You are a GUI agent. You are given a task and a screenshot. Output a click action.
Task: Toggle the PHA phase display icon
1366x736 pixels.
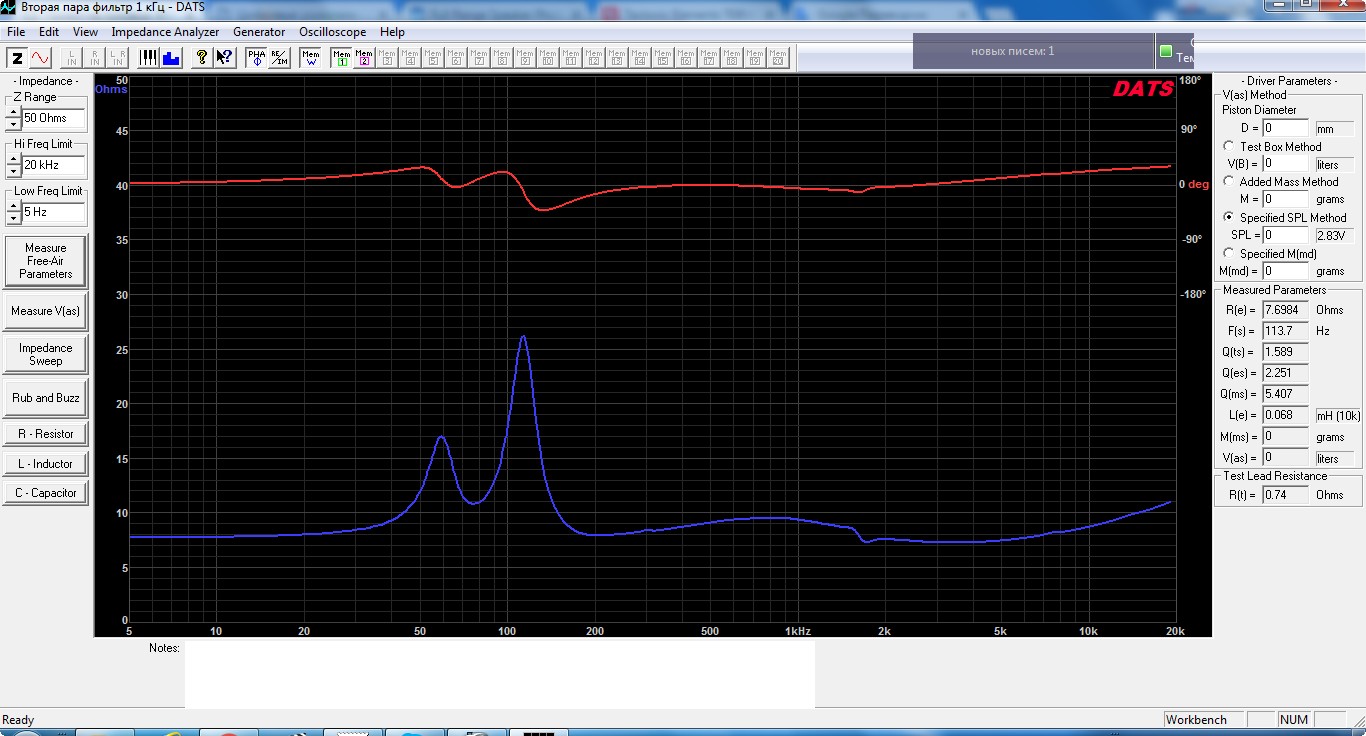(x=257, y=58)
